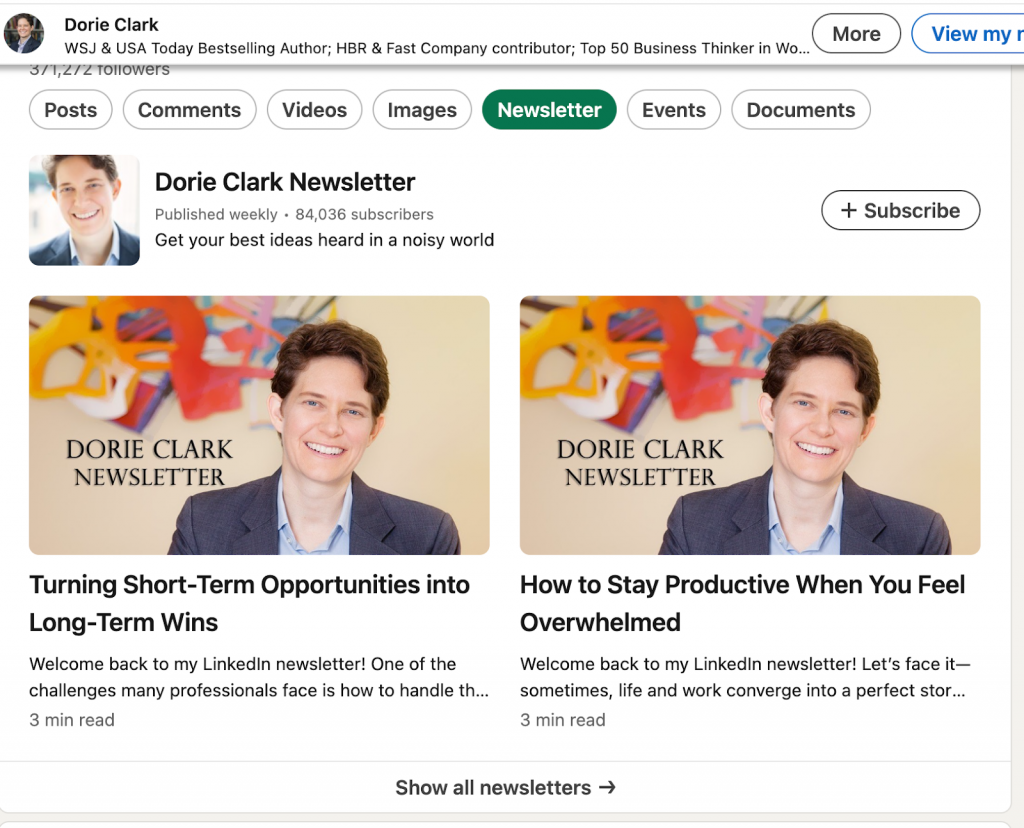
Task: Switch to the Comments filter
Action: point(189,110)
